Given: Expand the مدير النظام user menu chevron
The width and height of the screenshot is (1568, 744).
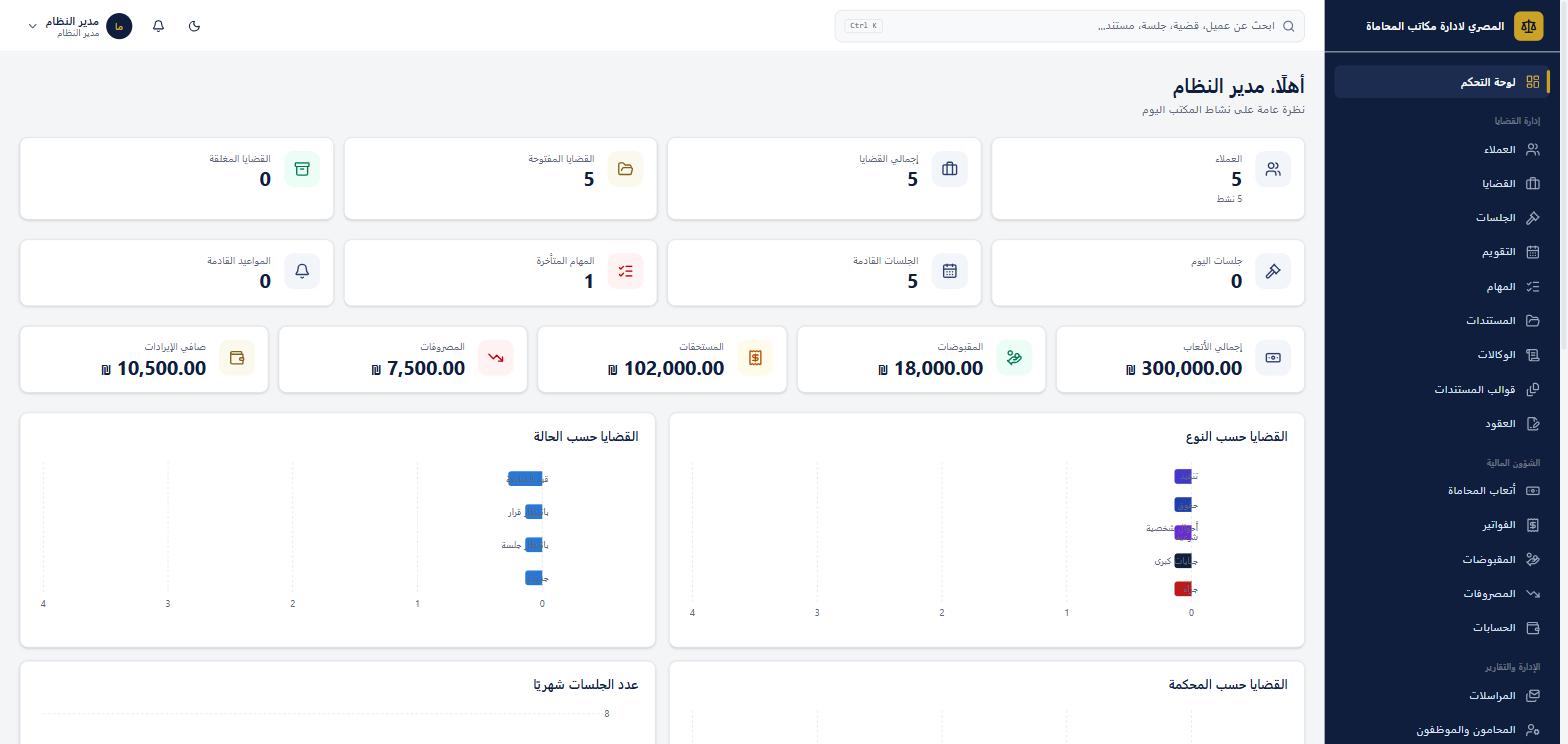Looking at the screenshot, I should 32,26.
